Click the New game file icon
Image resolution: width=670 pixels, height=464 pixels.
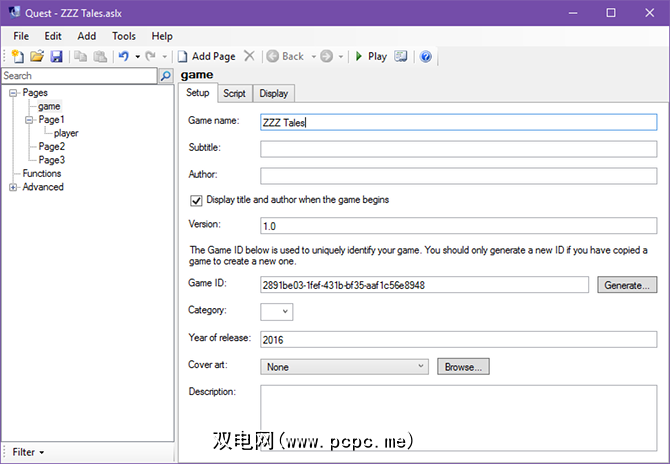pyautogui.click(x=17, y=57)
